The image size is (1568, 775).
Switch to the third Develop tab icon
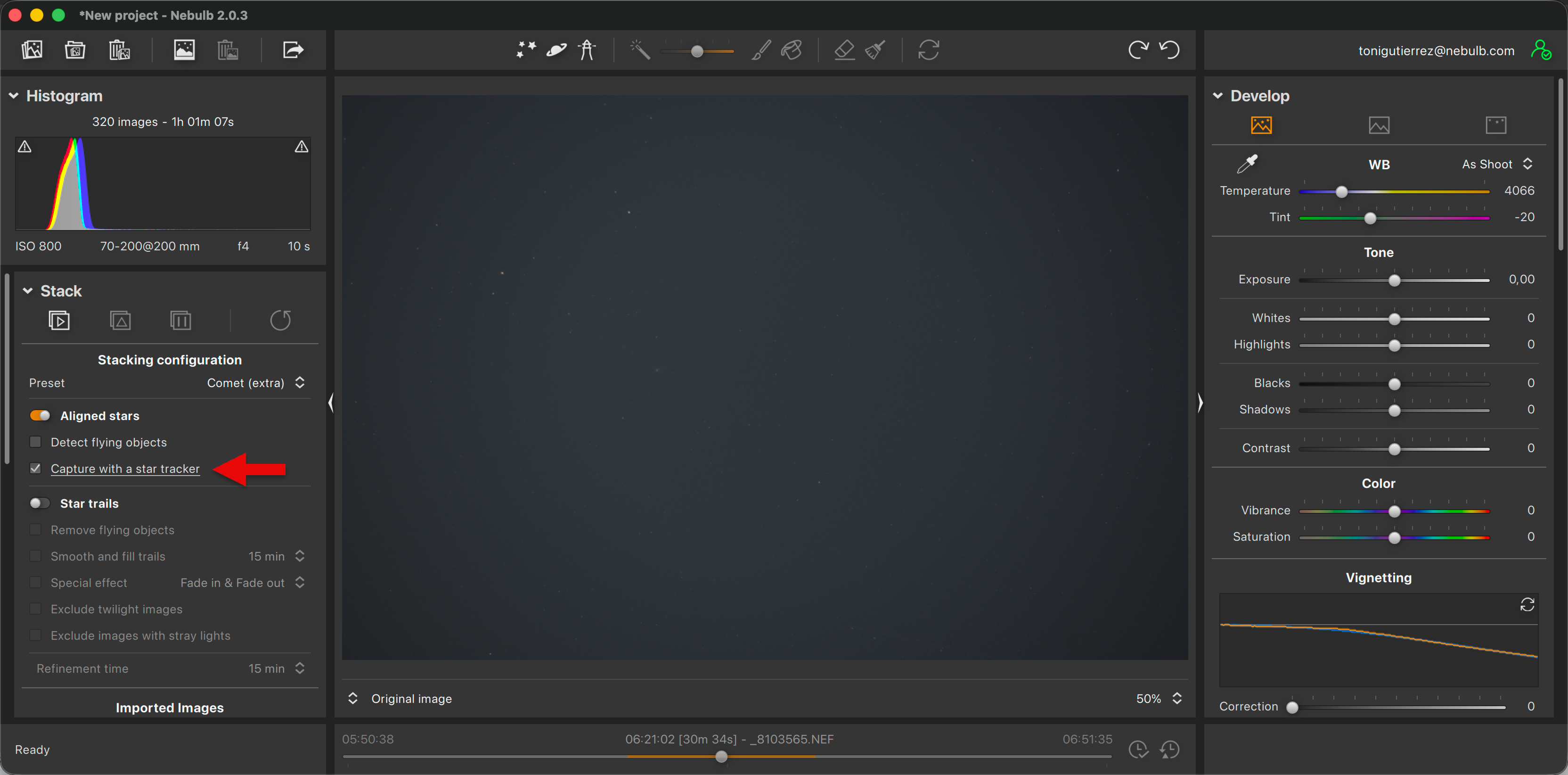1495,125
